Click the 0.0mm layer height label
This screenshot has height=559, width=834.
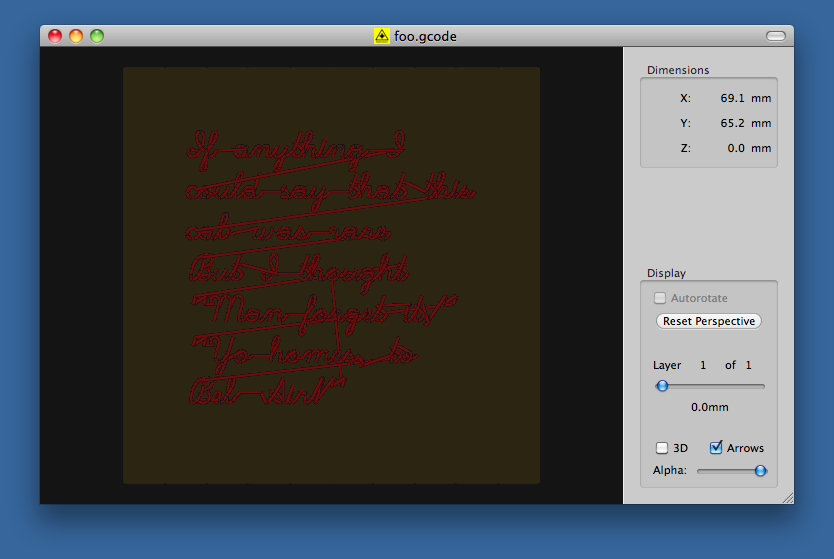click(710, 407)
